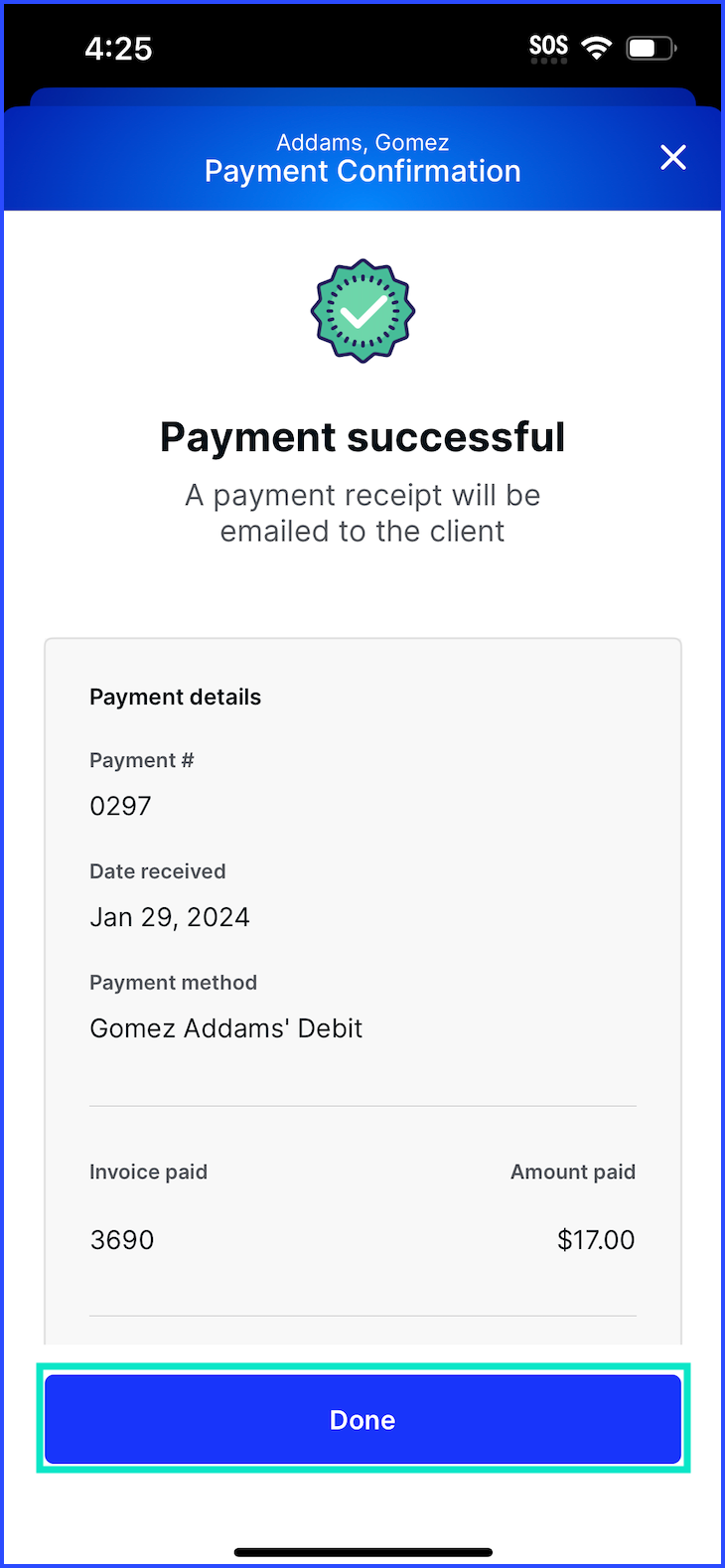The width and height of the screenshot is (725, 1568).
Task: Select payment number 0297
Action: (x=120, y=806)
